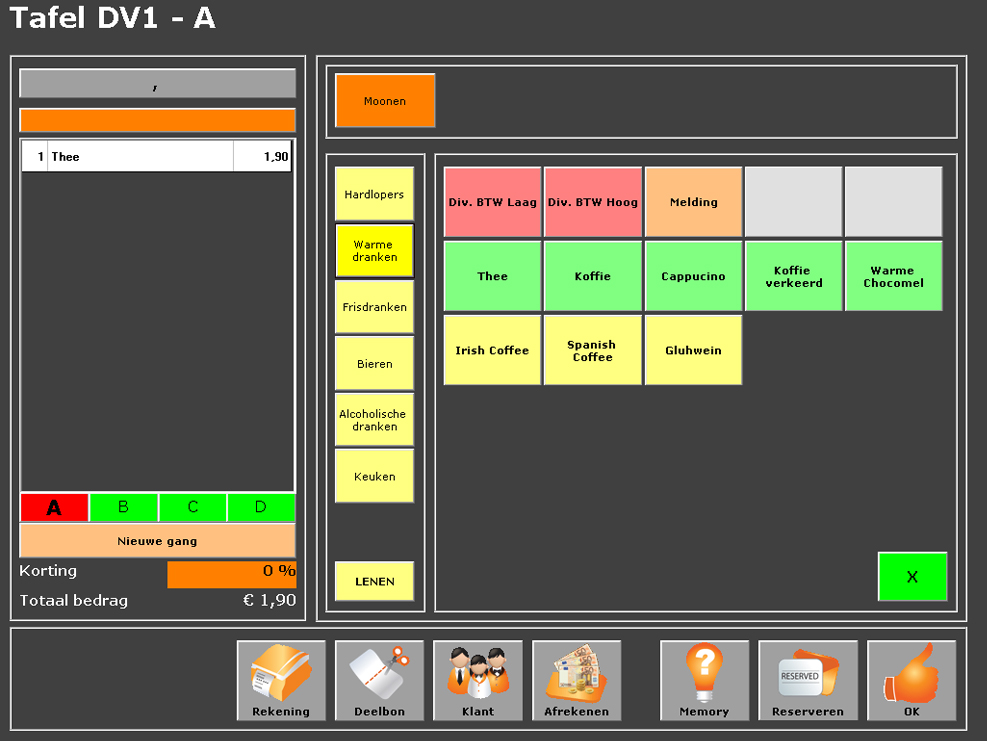
Task: Switch to seat D
Action: click(261, 507)
